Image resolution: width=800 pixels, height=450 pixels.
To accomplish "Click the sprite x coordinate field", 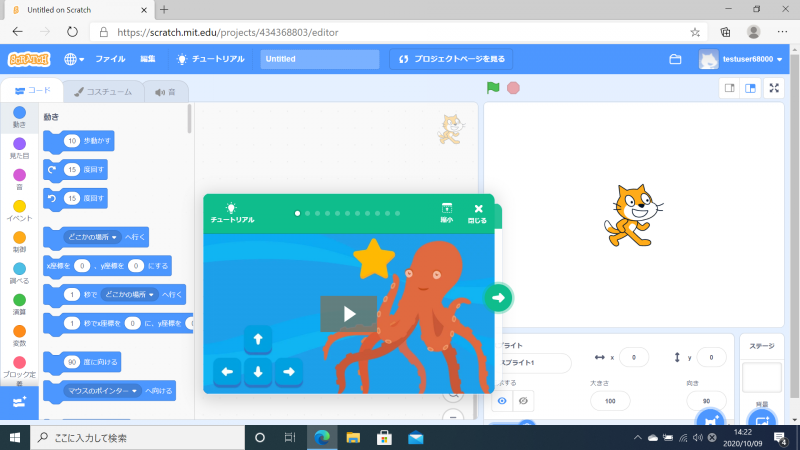I will pyautogui.click(x=634, y=358).
